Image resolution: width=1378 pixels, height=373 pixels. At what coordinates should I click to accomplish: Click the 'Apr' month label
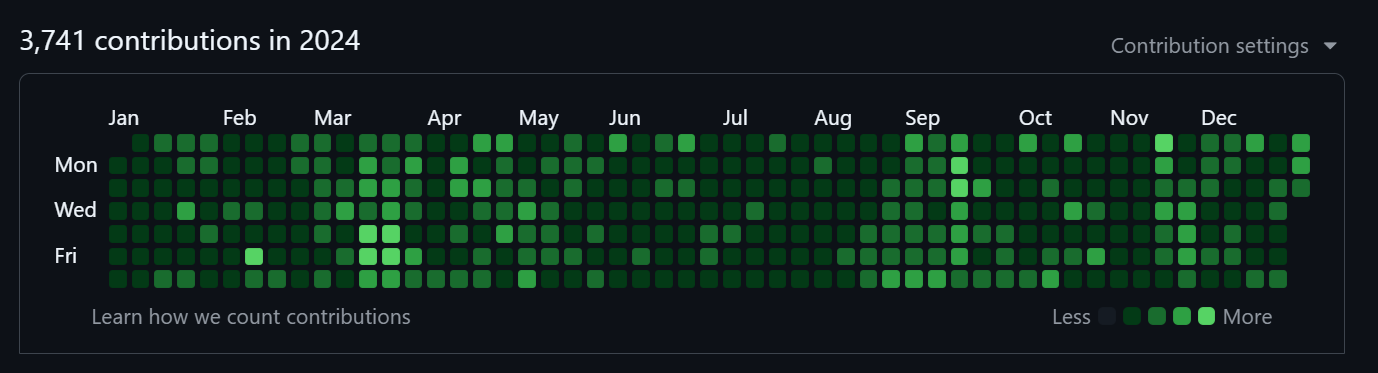click(x=444, y=118)
